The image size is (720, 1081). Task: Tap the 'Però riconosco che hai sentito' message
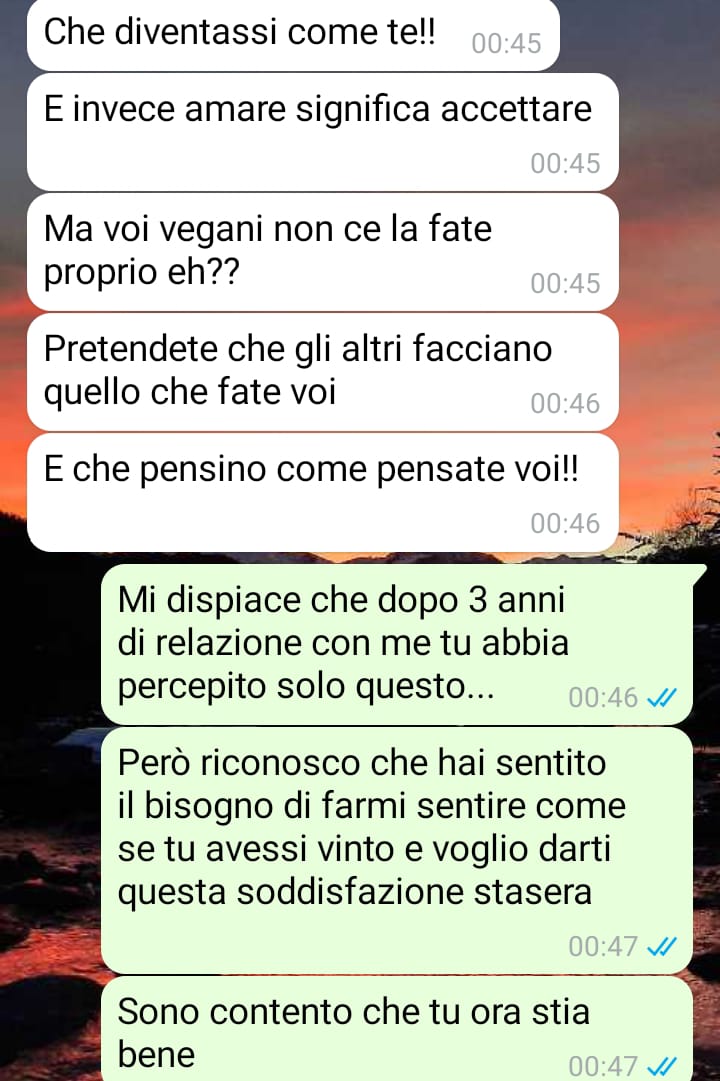tap(397, 851)
